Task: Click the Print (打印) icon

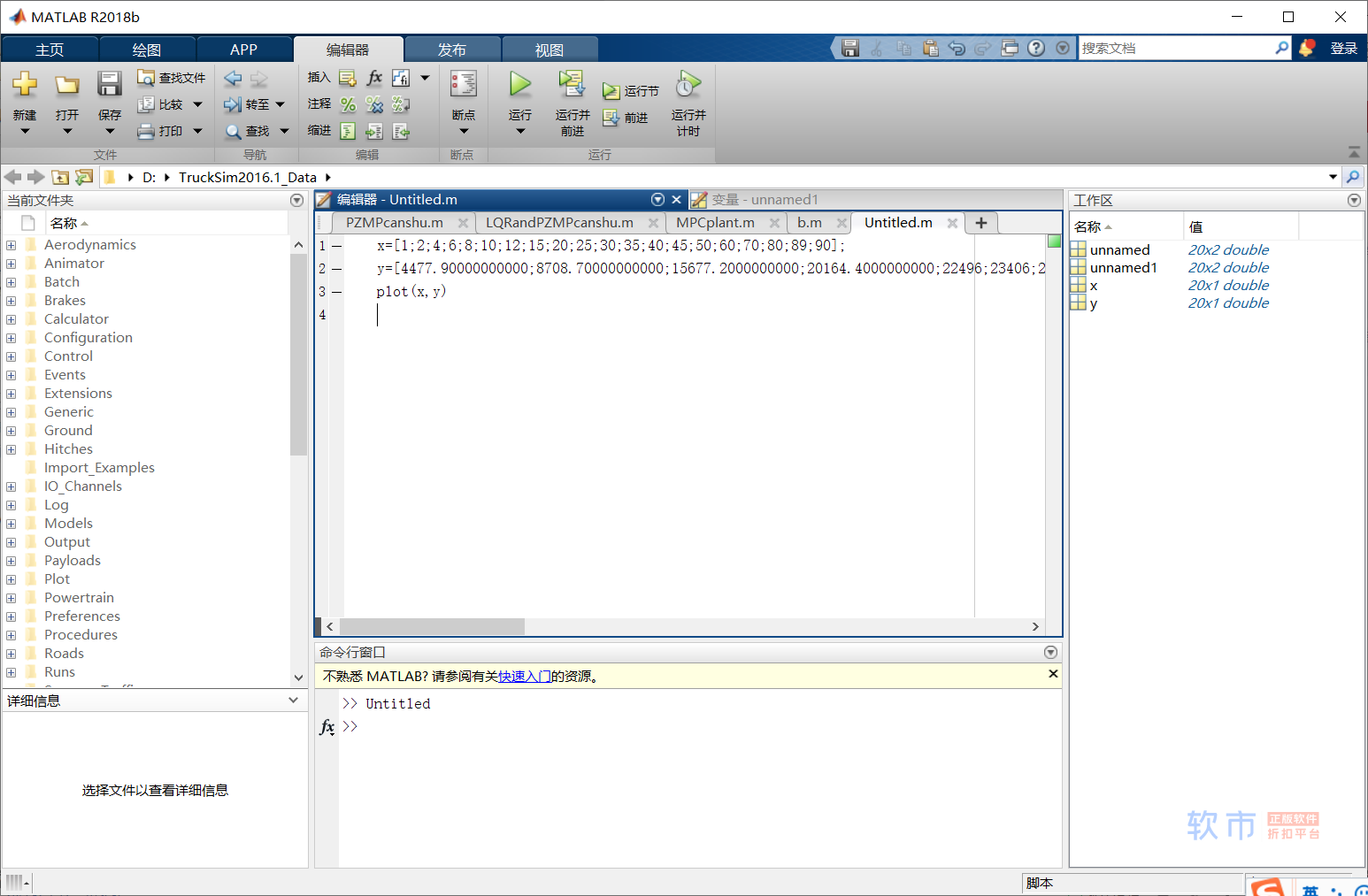Action: [x=146, y=131]
